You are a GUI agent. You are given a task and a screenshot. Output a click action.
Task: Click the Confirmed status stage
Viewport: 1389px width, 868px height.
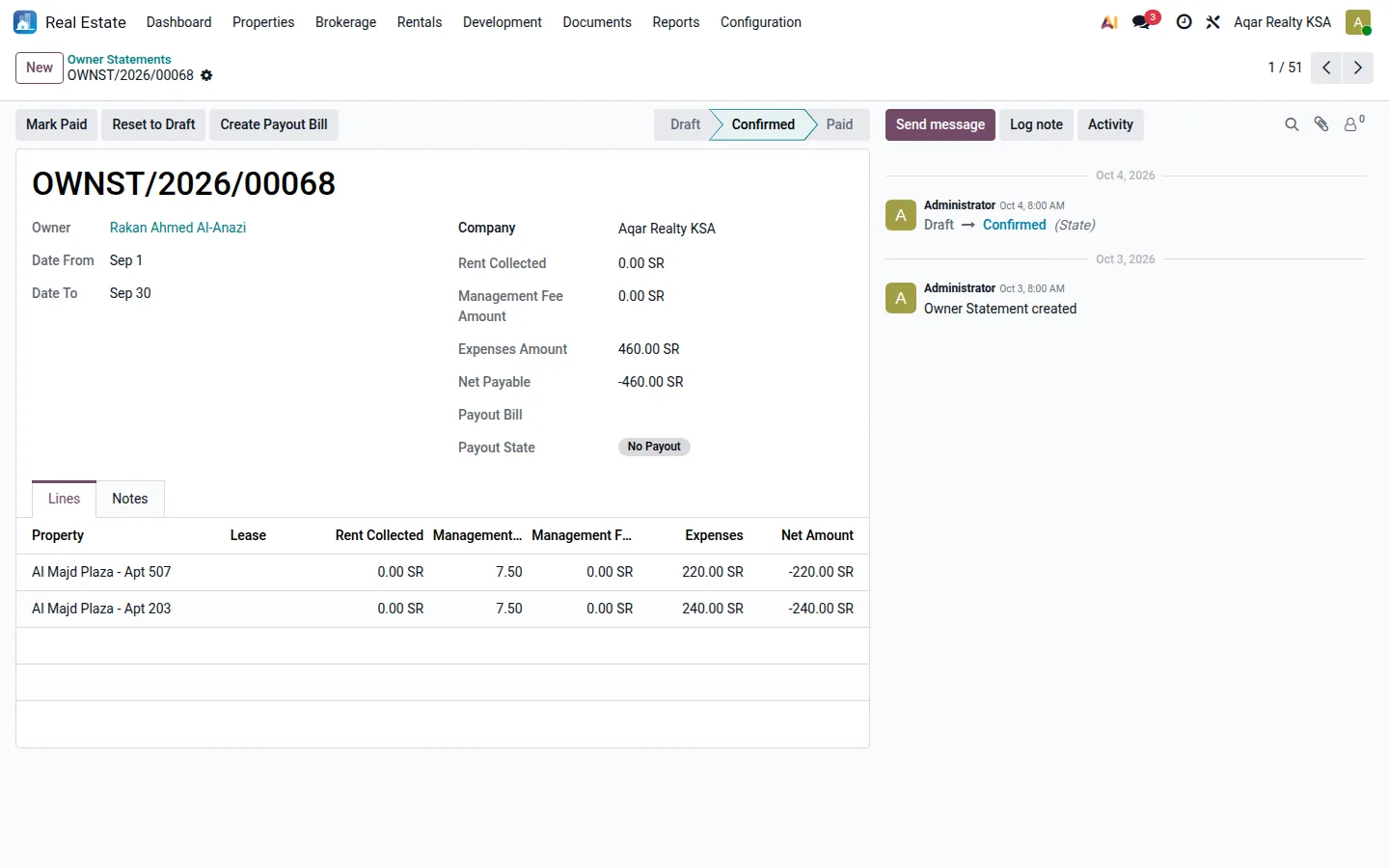tap(763, 124)
